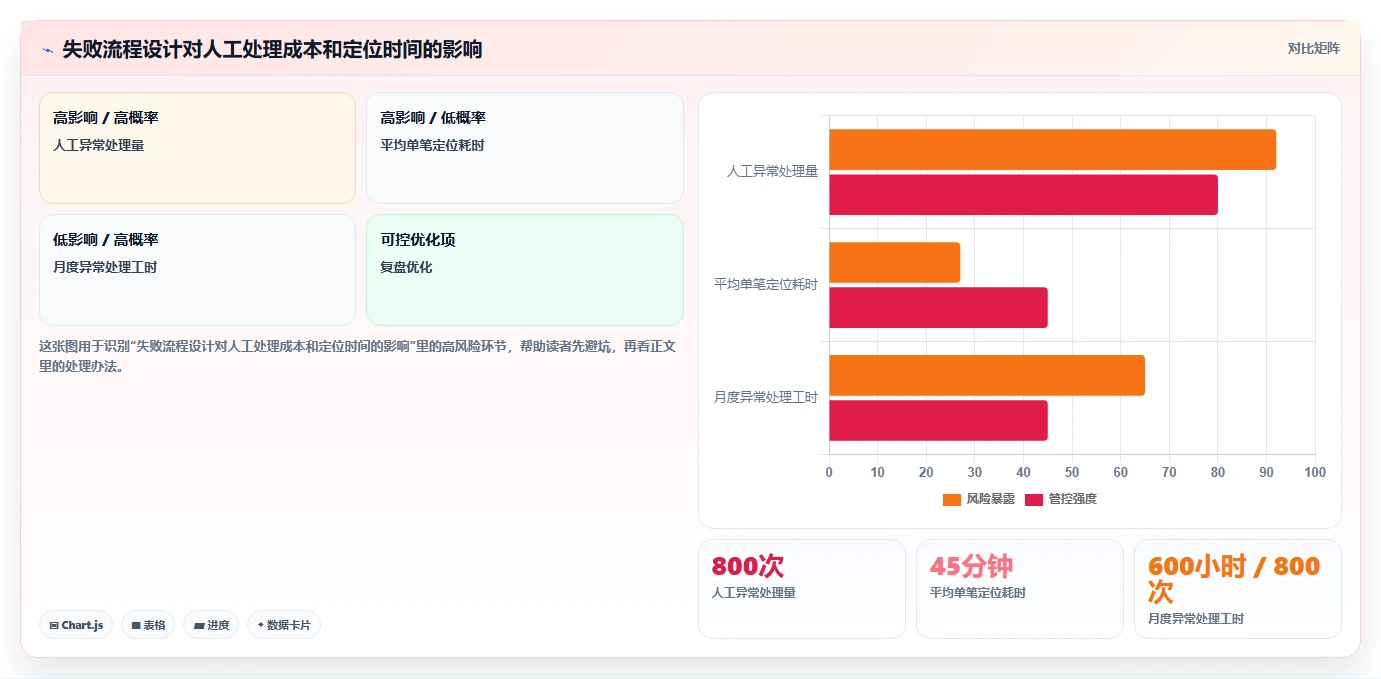Click the title 失败流程设计对人工处理成本和定位时间的影响
The width and height of the screenshot is (1381, 679).
pyautogui.click(x=272, y=49)
